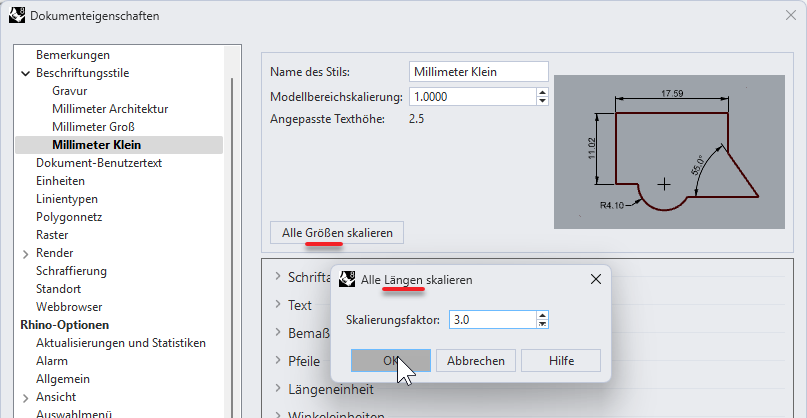Open the Raster settings page

click(52, 235)
